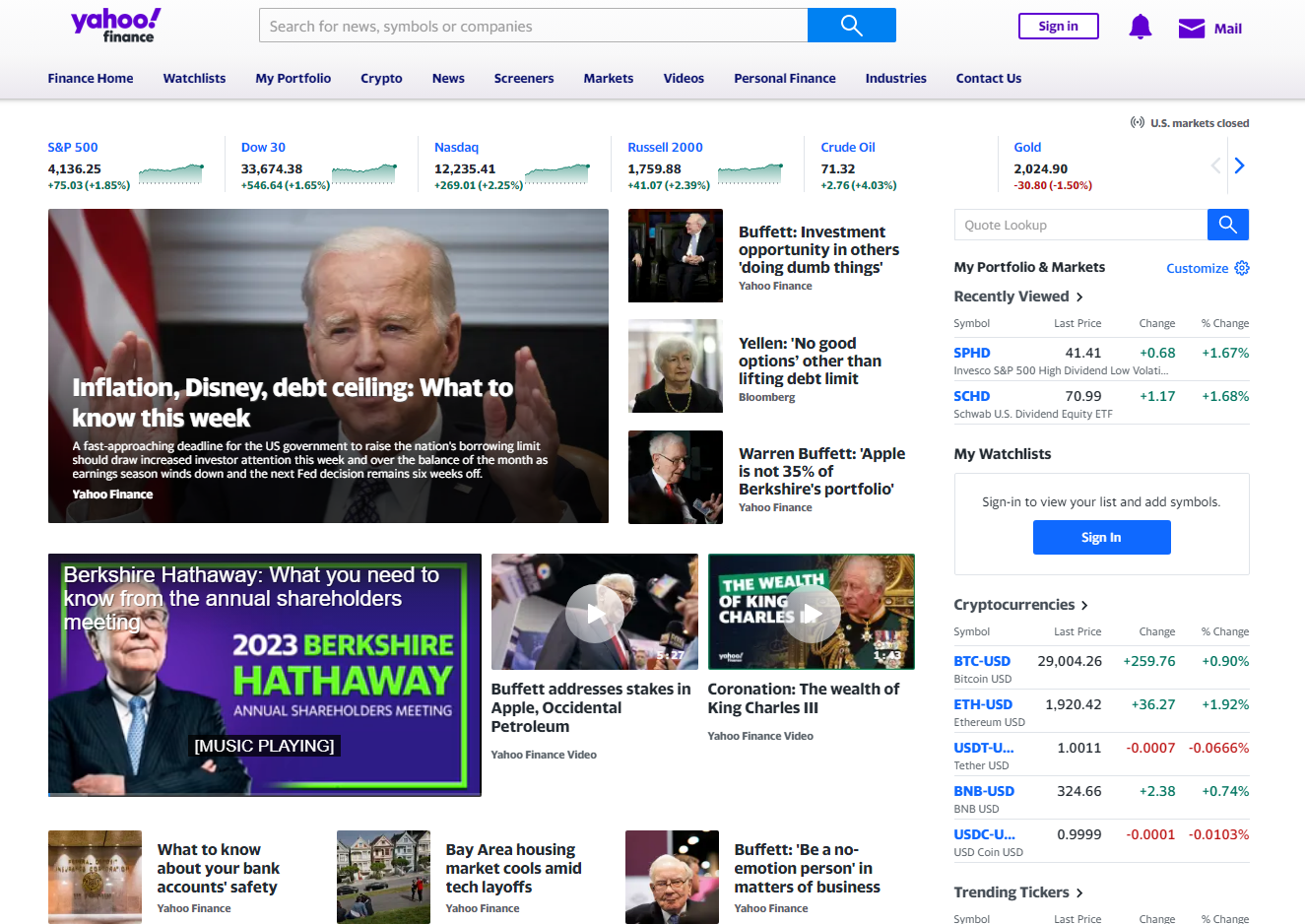The width and height of the screenshot is (1305, 924).
Task: Open Warren Buffett Apple 35% article
Action: pos(821,472)
